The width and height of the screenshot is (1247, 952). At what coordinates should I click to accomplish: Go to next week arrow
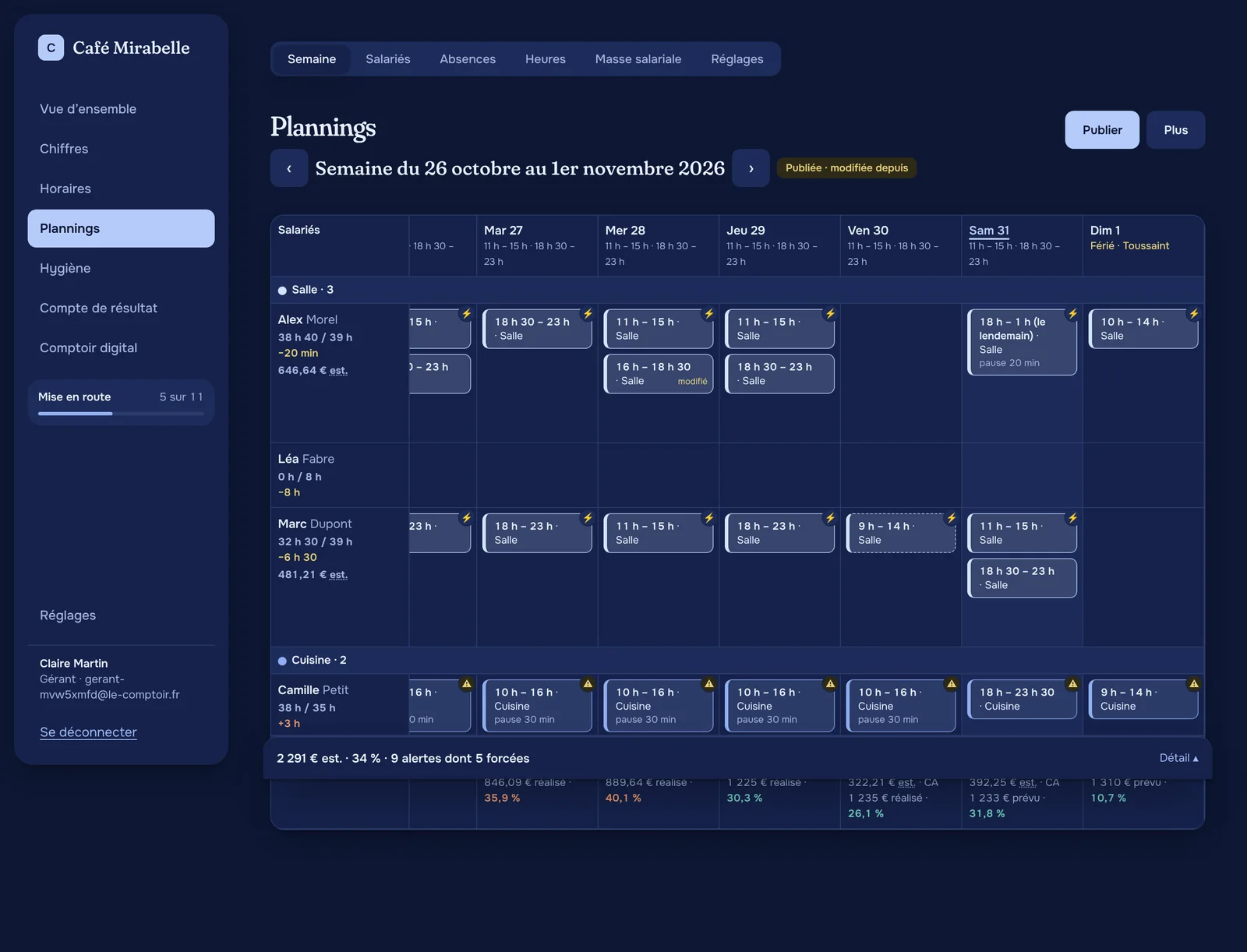click(751, 168)
